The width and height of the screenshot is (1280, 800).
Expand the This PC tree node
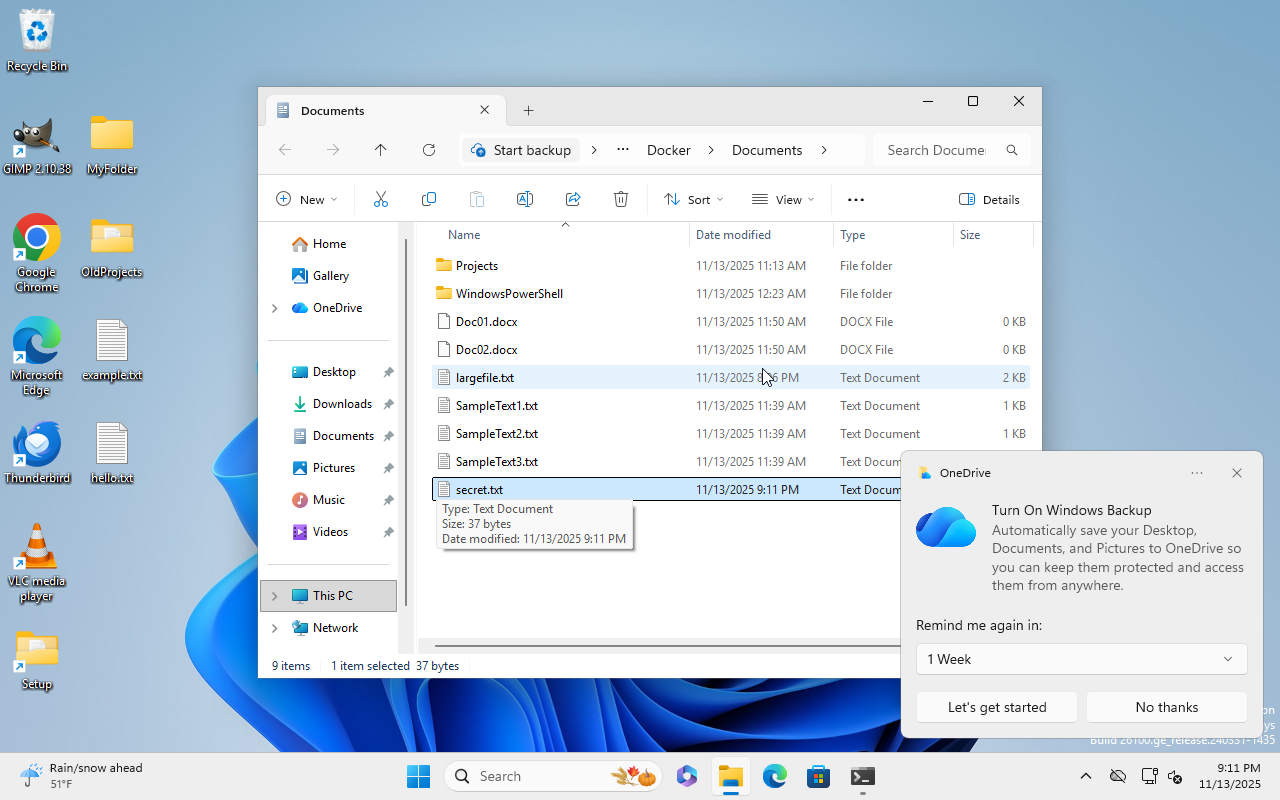click(275, 596)
